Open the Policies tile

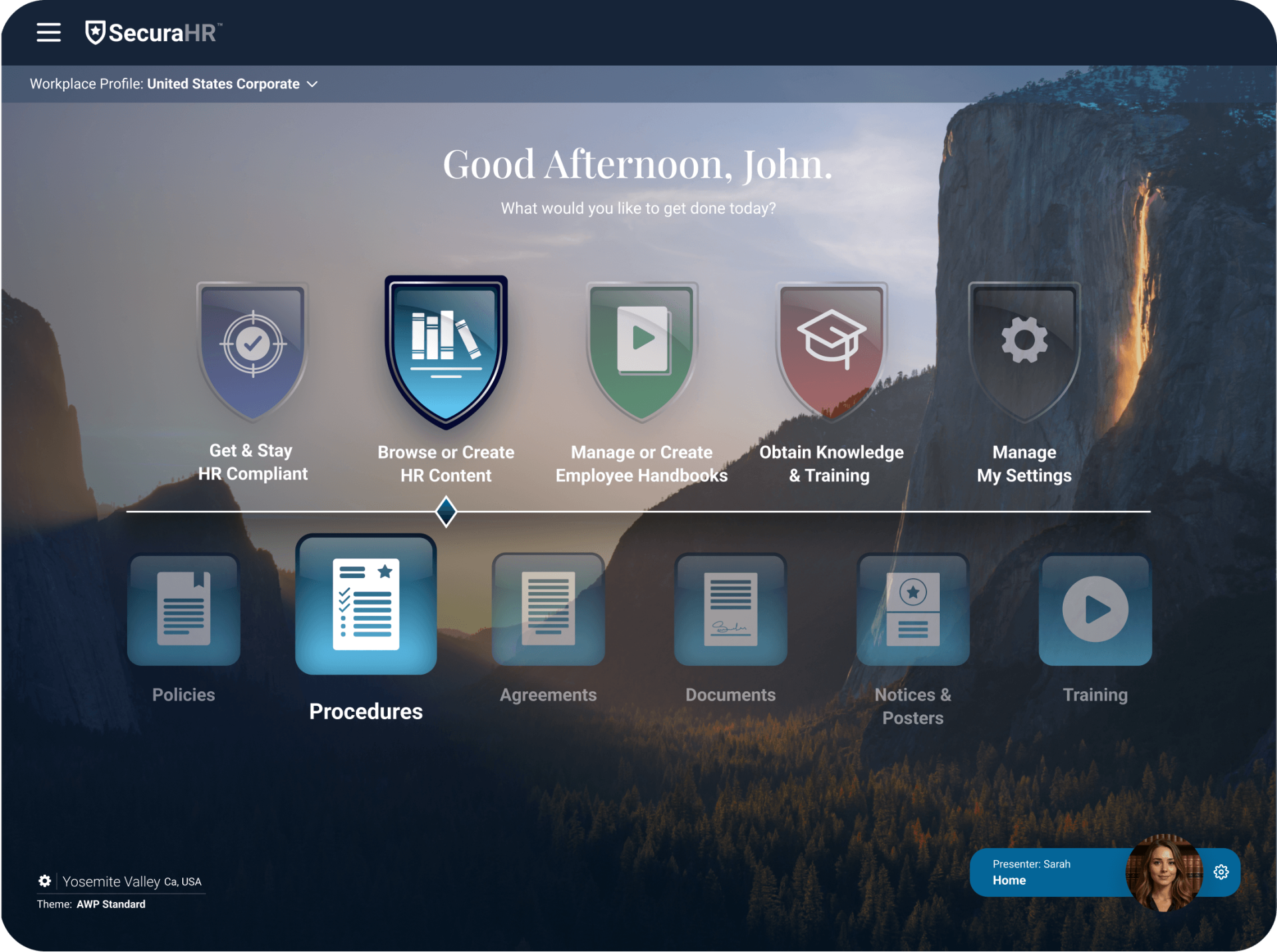(184, 609)
